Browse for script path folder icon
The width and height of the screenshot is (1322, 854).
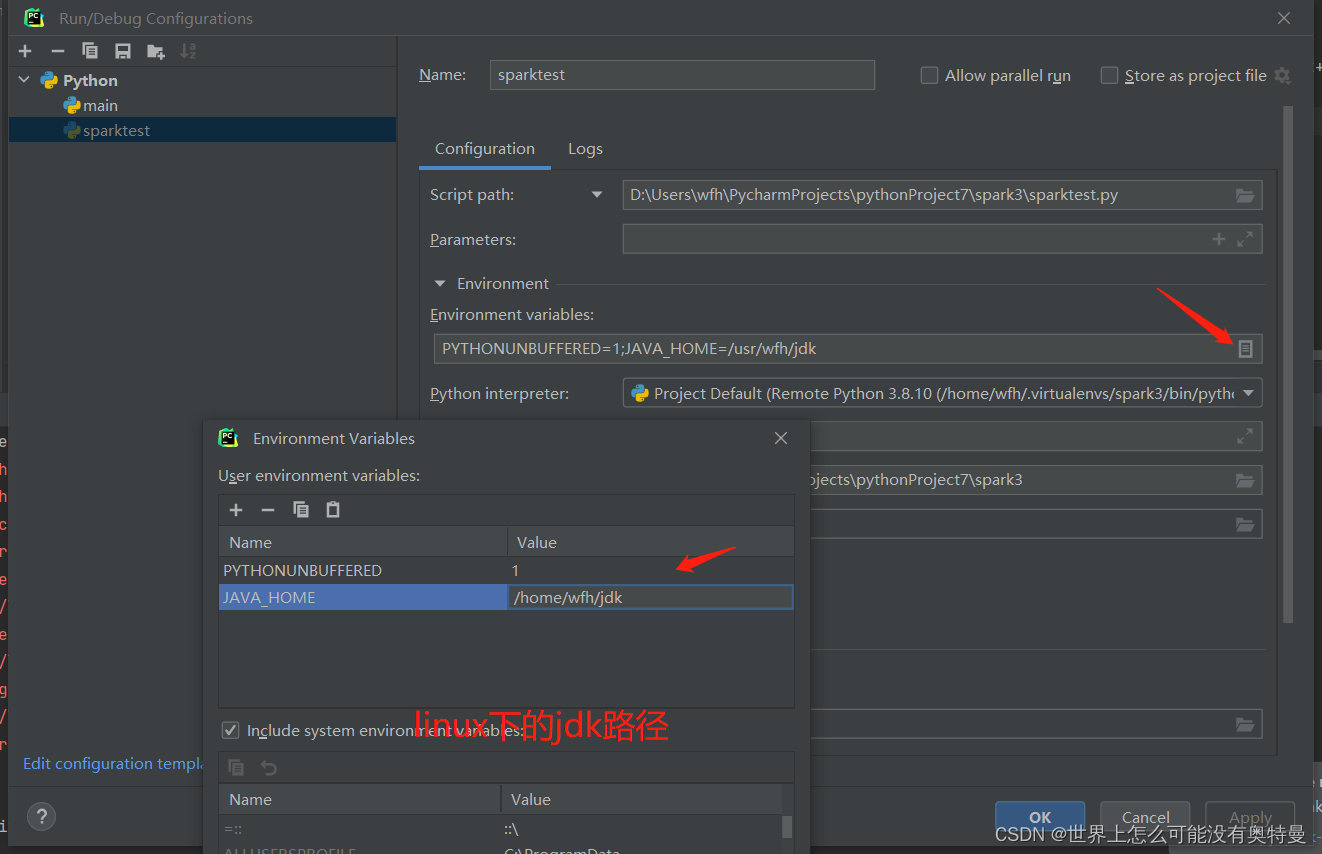tap(1245, 195)
